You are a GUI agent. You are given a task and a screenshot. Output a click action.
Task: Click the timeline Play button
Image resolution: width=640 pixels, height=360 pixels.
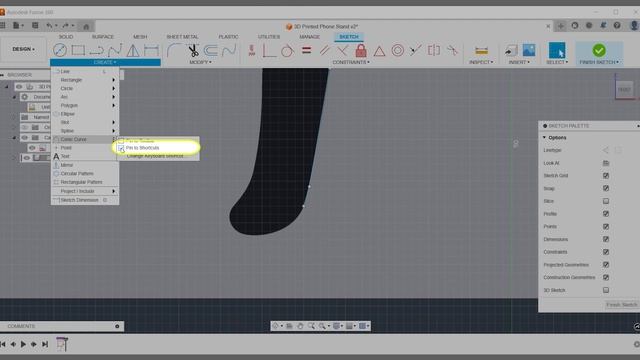click(23, 344)
